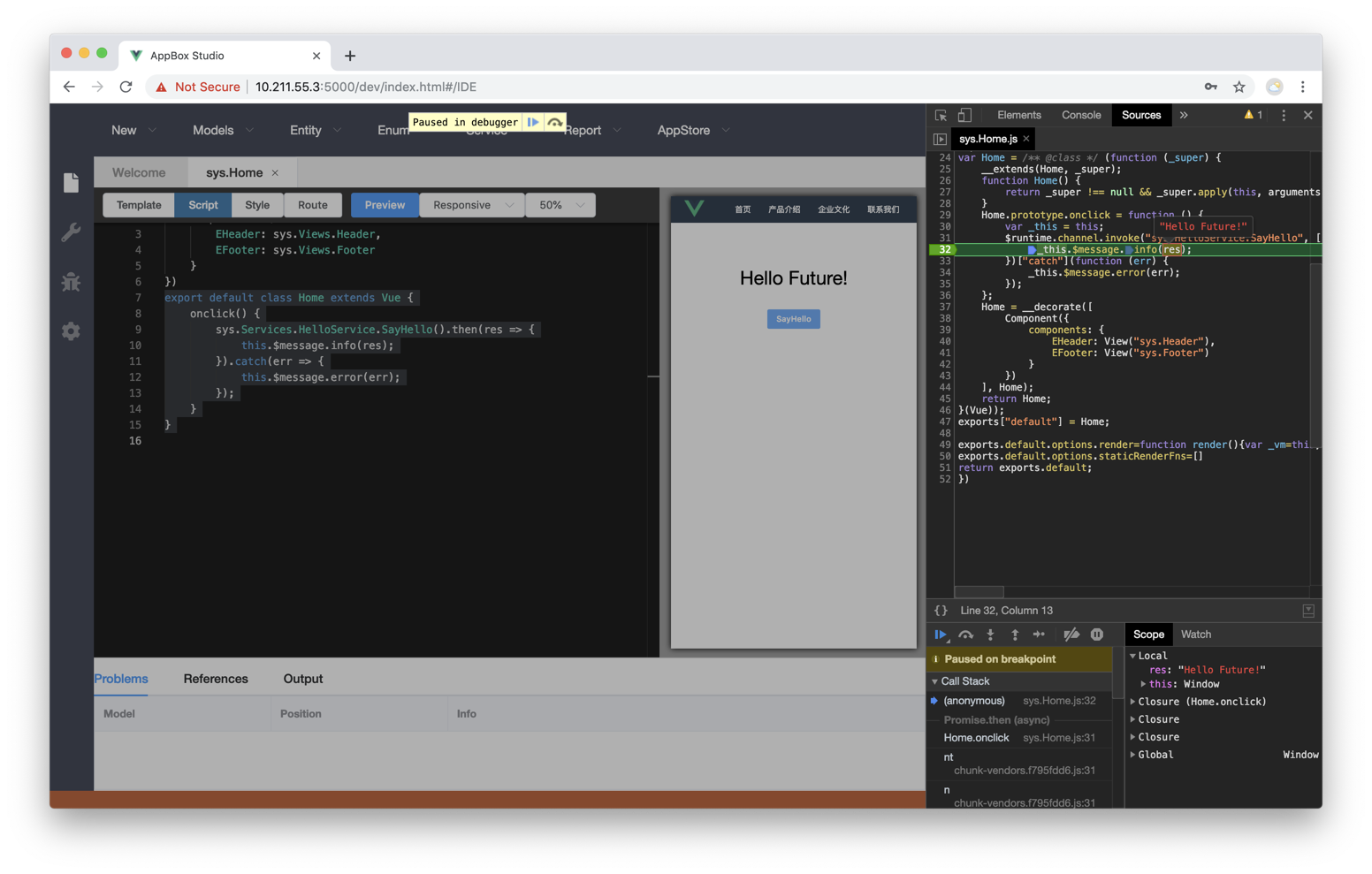Click the Preview button
This screenshot has height=874, width=1372.
(385, 205)
